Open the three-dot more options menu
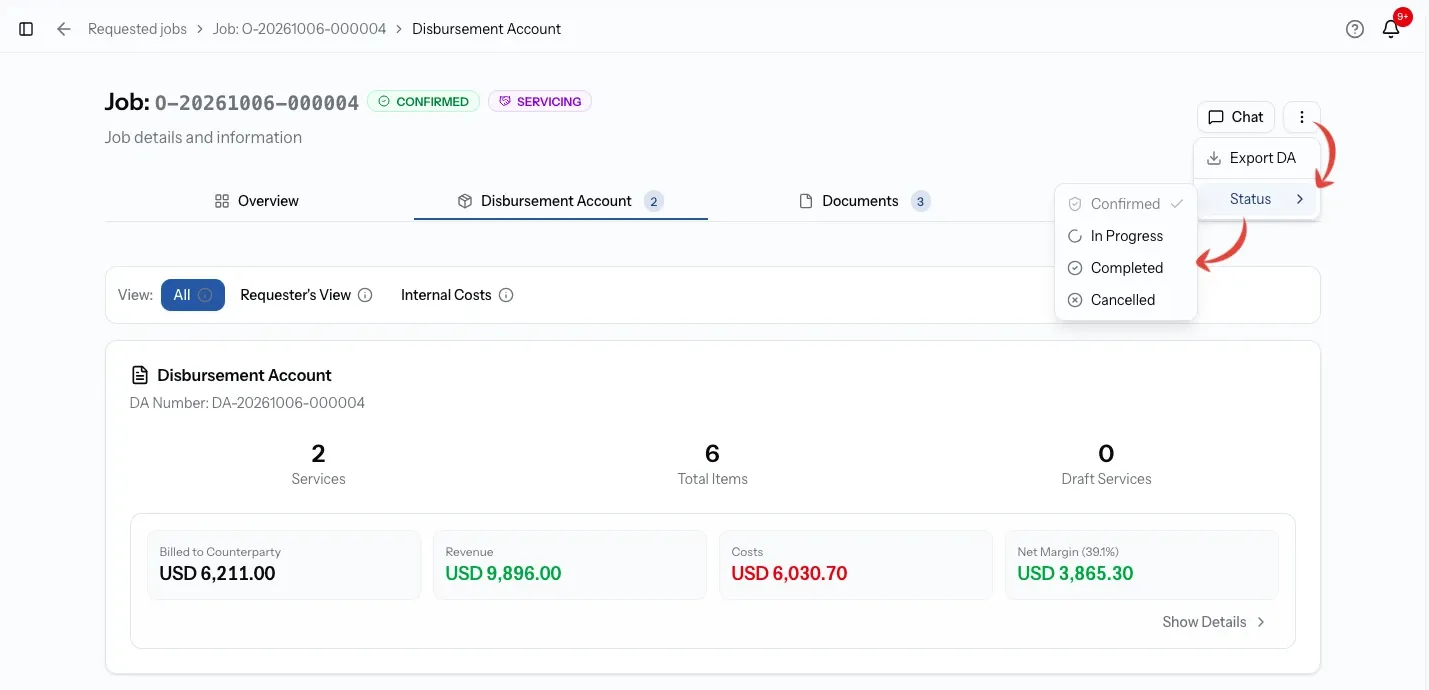 click(1302, 117)
